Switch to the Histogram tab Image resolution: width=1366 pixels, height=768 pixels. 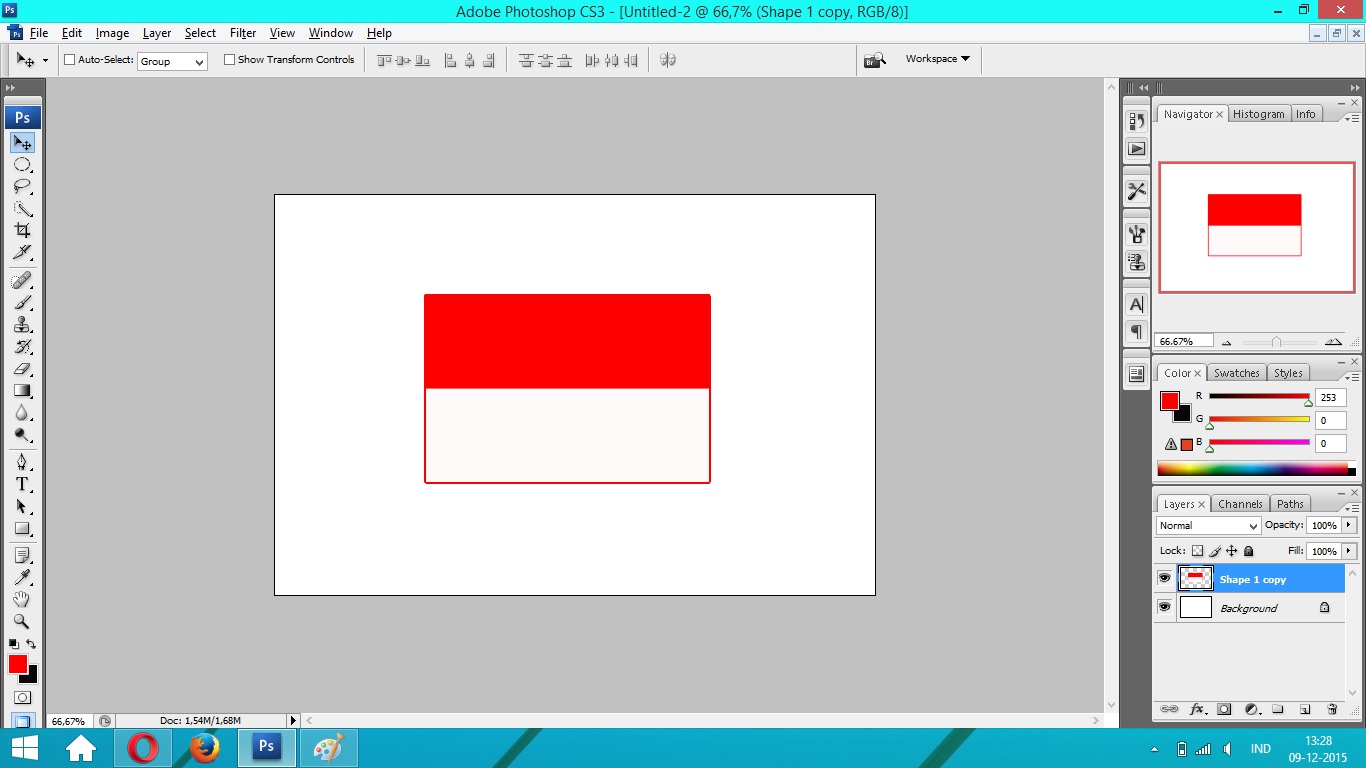click(1258, 114)
